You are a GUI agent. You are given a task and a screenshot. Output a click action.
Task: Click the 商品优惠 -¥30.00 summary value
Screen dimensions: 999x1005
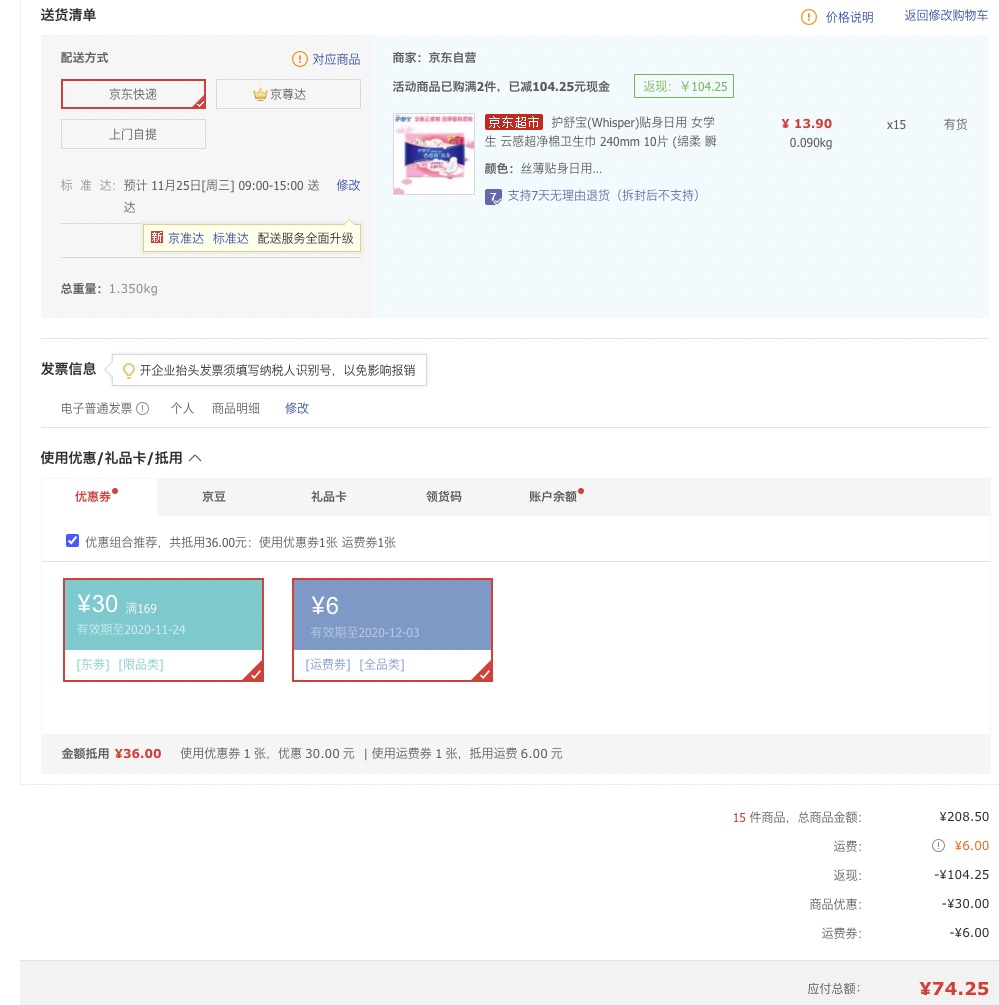965,904
